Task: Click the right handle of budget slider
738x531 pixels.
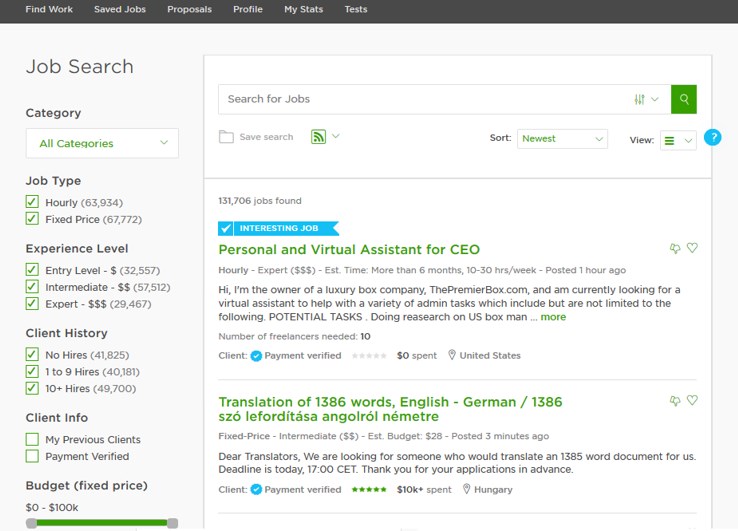Action: [x=173, y=523]
